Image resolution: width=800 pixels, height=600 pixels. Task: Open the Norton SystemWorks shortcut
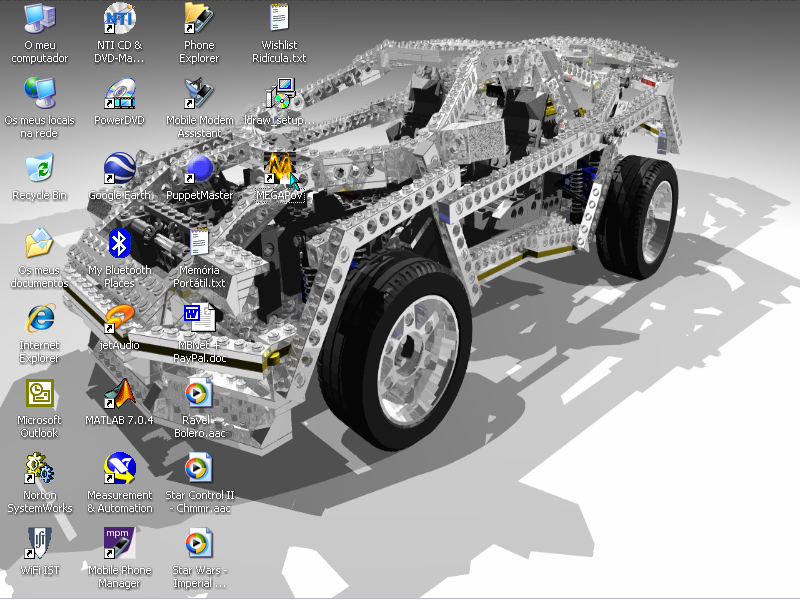(x=40, y=469)
